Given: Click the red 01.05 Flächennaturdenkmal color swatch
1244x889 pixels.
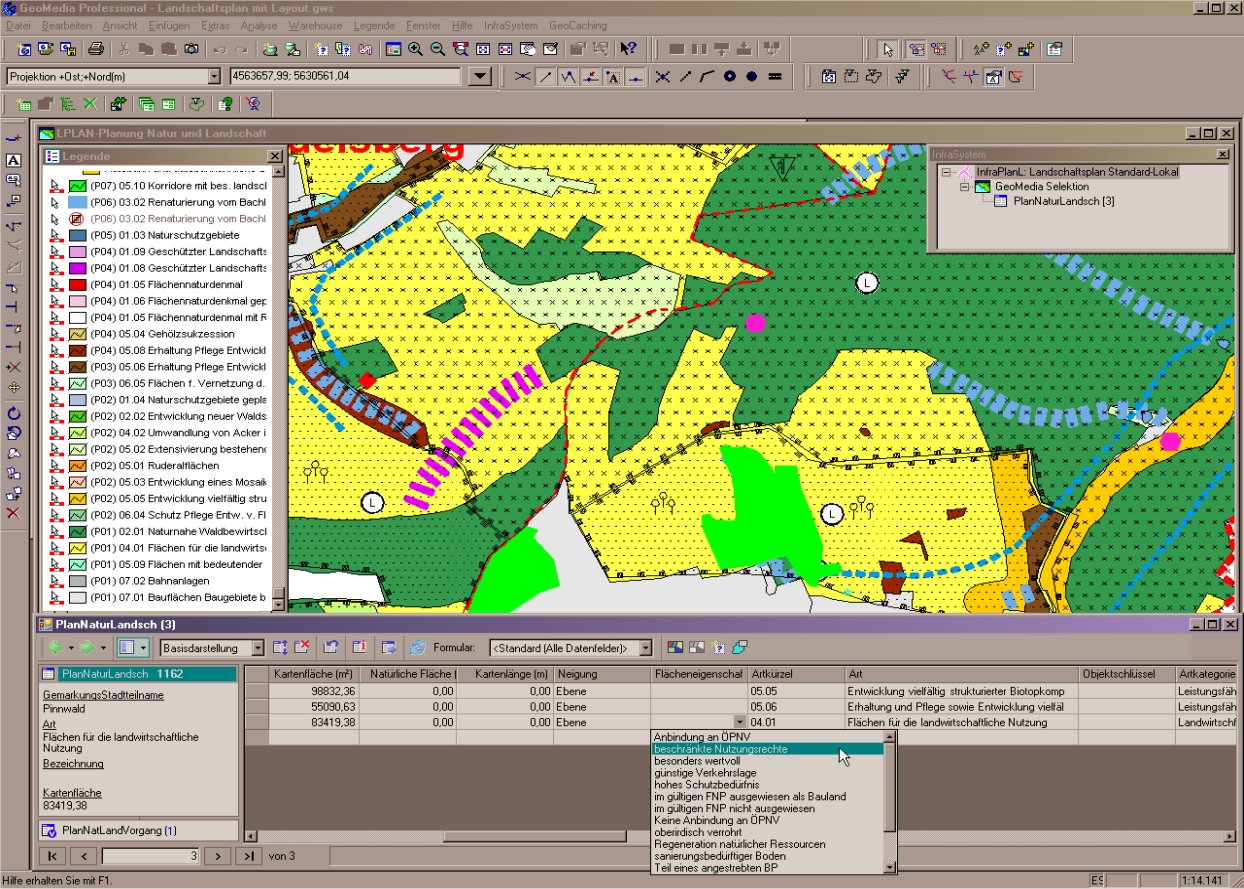Looking at the screenshot, I should [x=78, y=285].
